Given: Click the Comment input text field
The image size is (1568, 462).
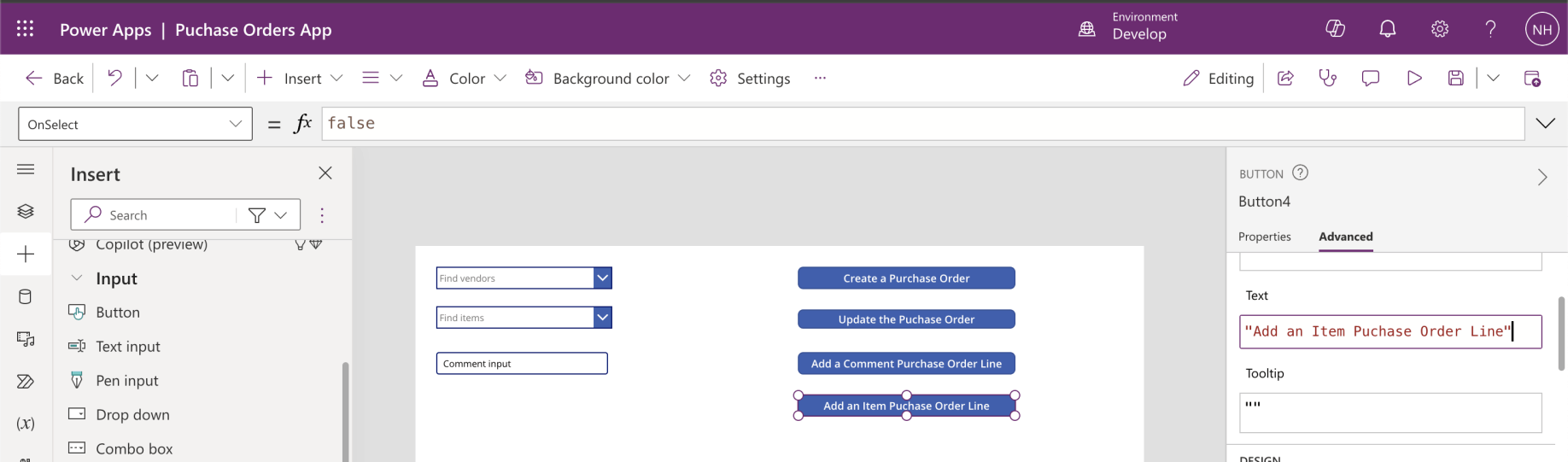Looking at the screenshot, I should point(522,364).
